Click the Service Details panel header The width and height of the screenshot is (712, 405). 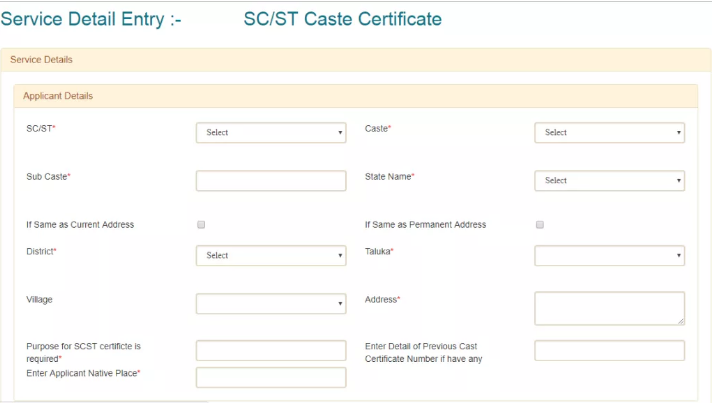click(x=355, y=60)
